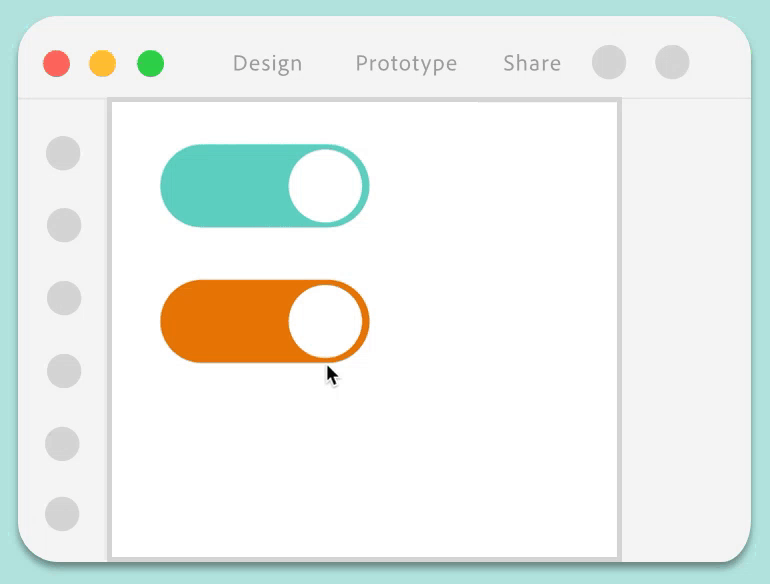Click empty white canvas area below the toggles
770x584 pixels.
(x=365, y=470)
